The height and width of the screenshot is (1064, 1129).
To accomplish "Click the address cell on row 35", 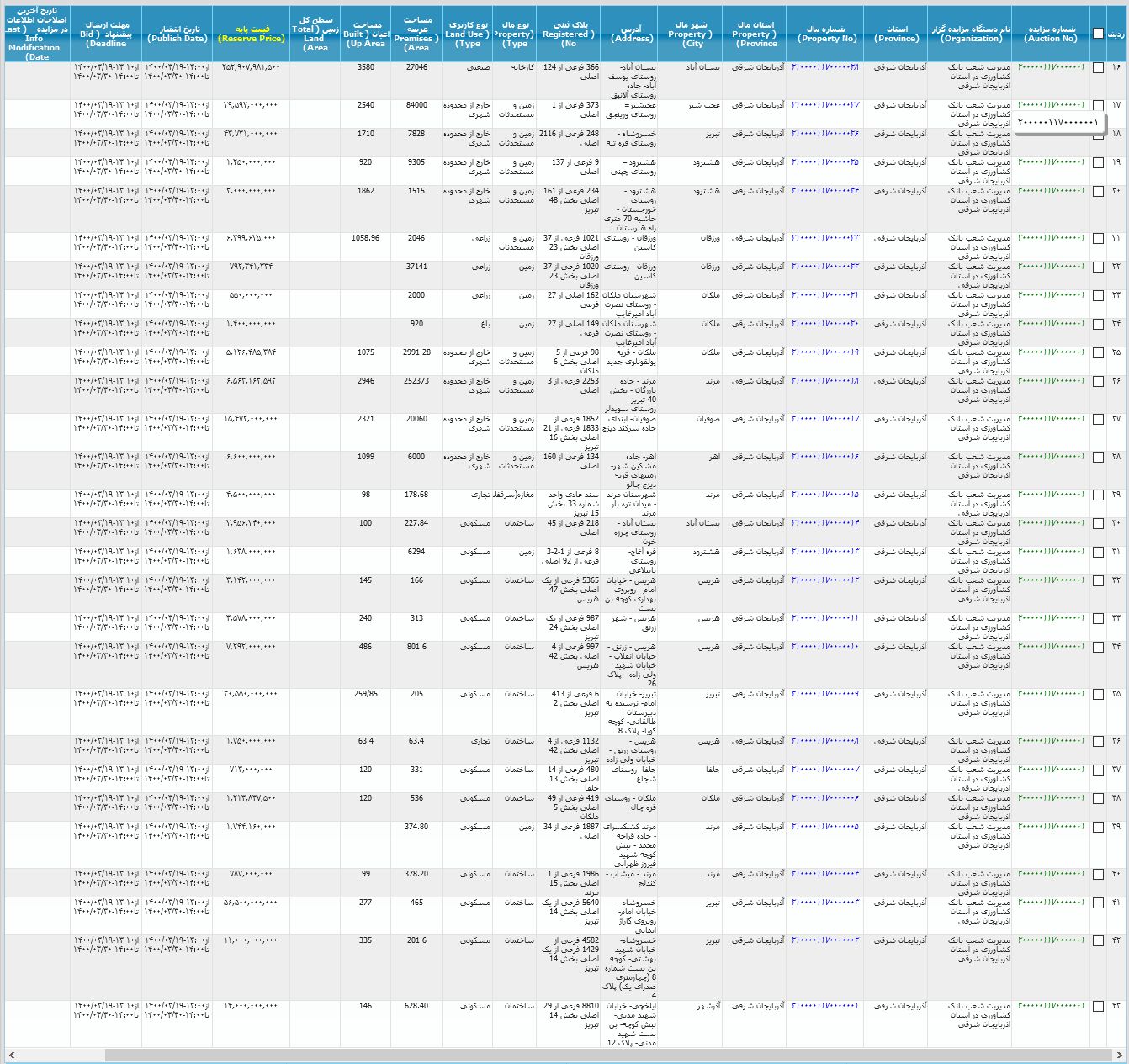I will (631, 712).
